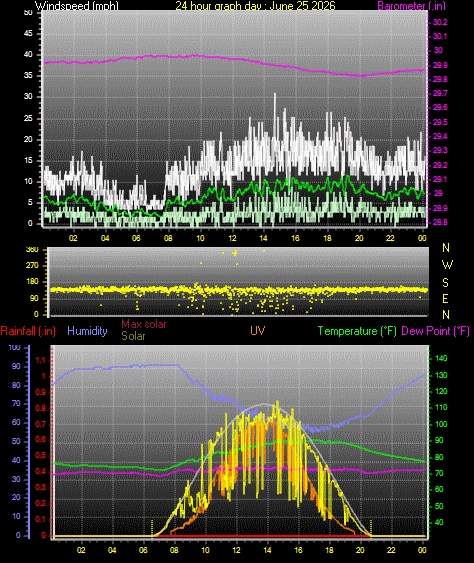Screen dimensions: 474x563
Task: Click rainfall axis value 0.3
Action: [41, 488]
